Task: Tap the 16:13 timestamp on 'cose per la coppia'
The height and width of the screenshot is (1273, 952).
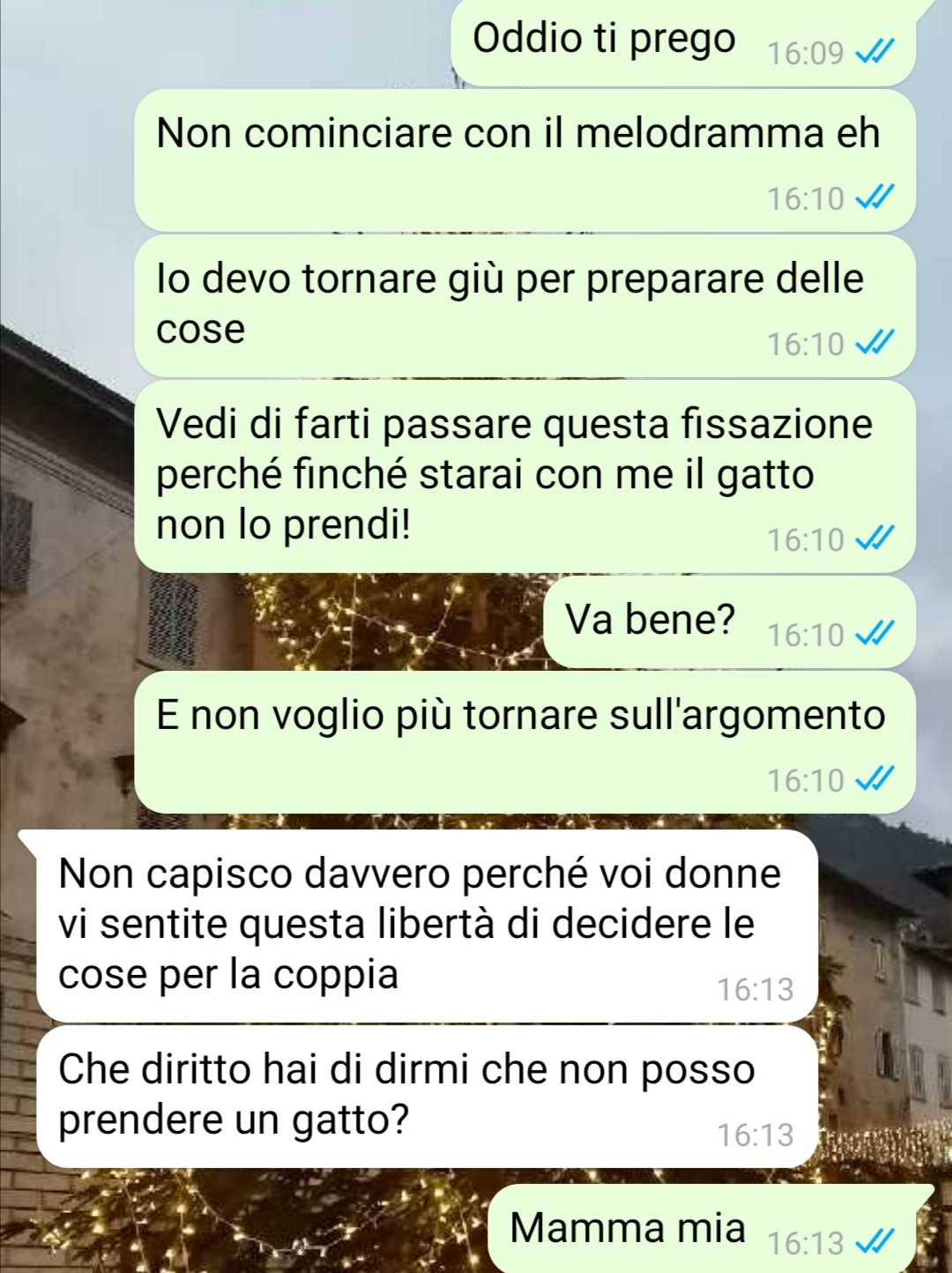Action: point(755,989)
